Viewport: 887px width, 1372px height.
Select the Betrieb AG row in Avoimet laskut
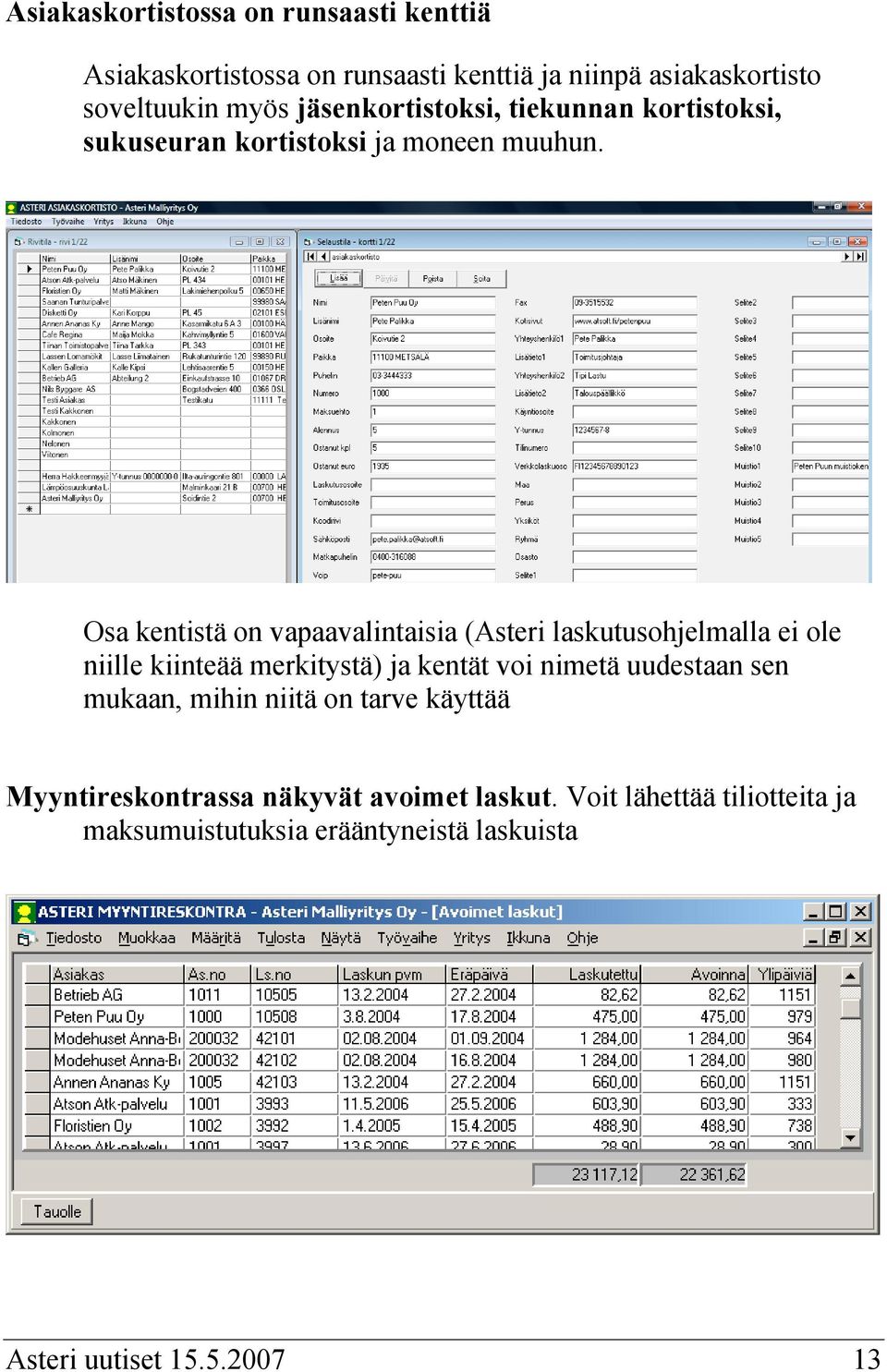click(420, 995)
